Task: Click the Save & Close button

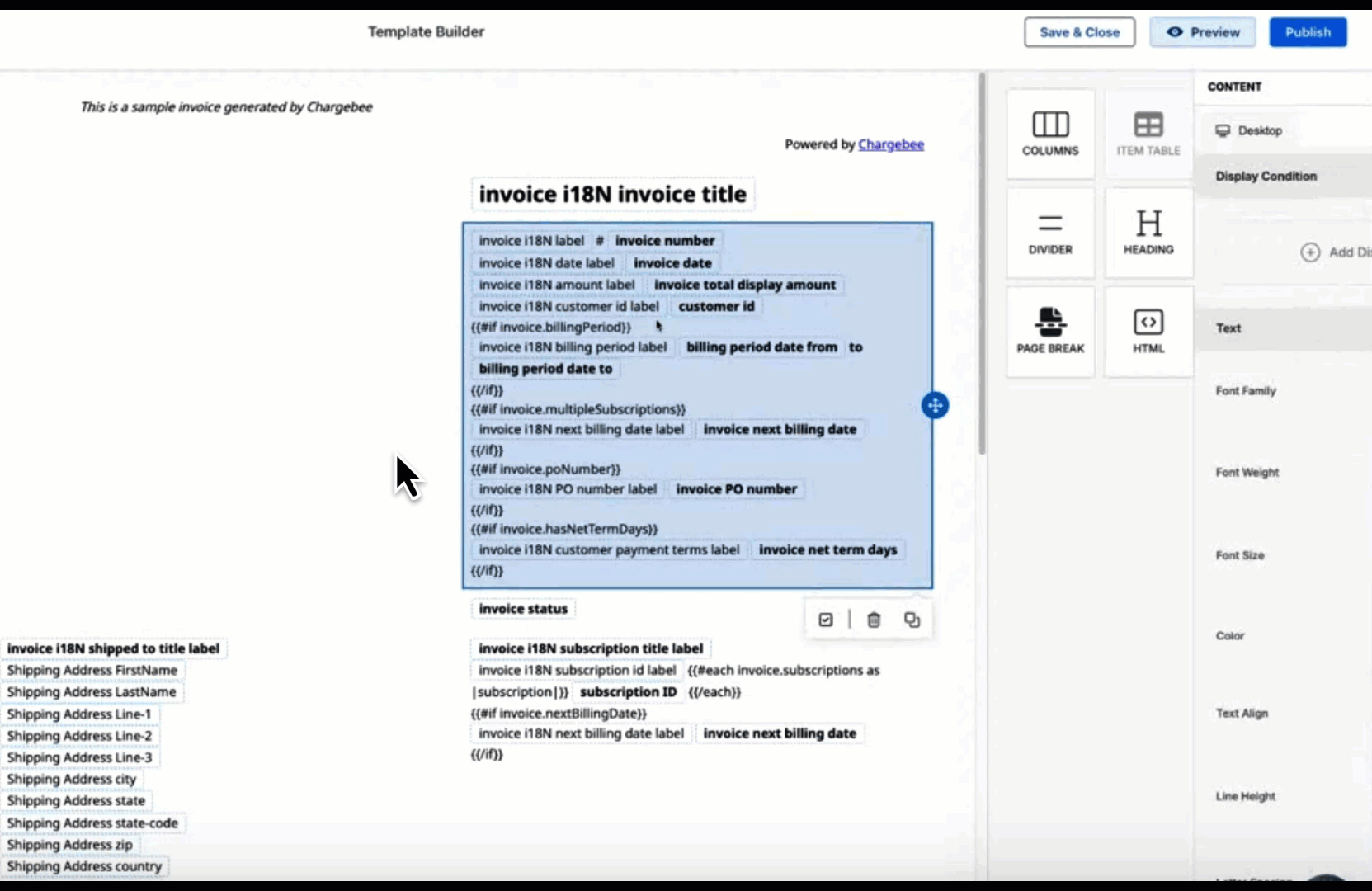Action: tap(1079, 32)
